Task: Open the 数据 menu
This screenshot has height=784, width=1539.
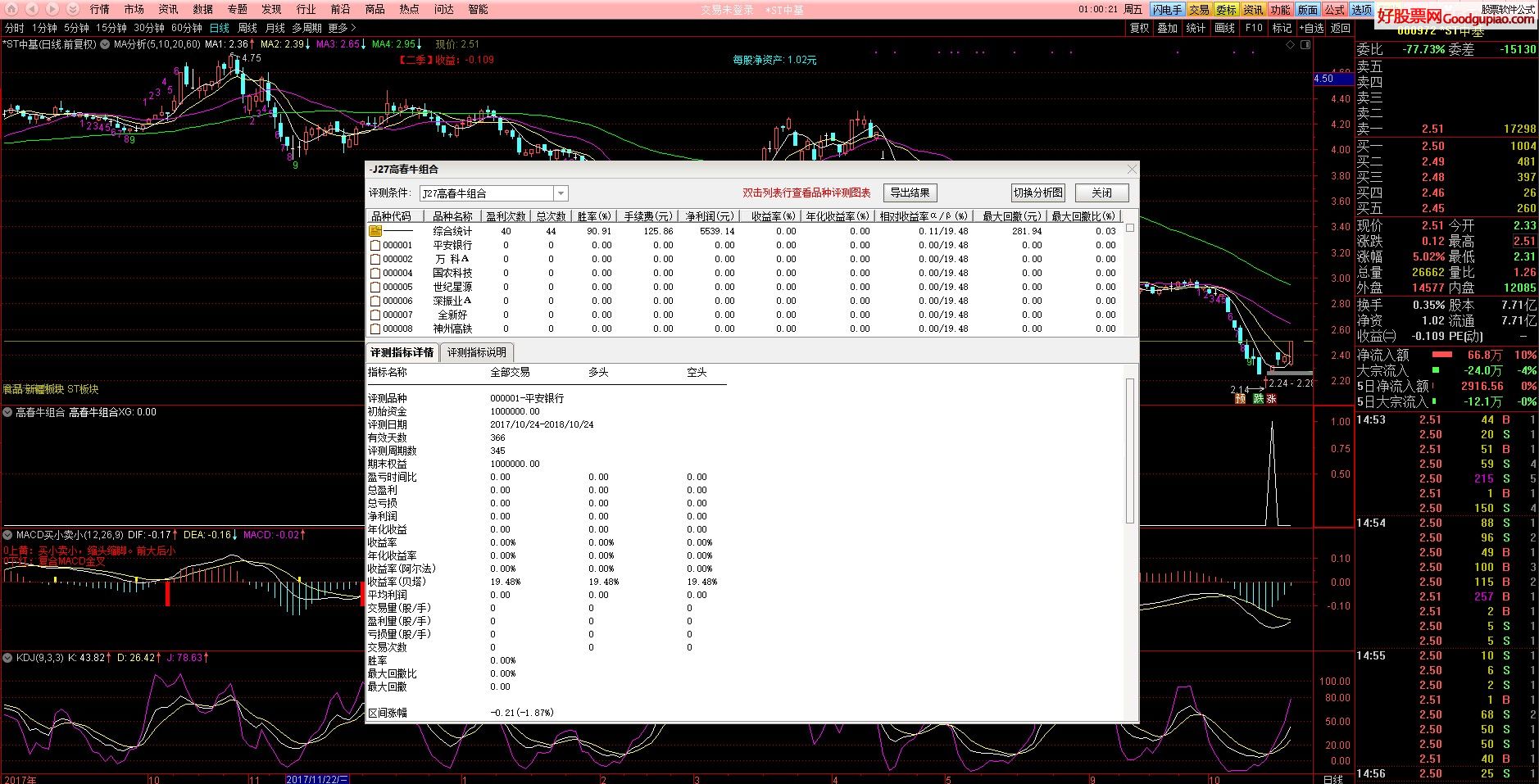Action: [202, 9]
